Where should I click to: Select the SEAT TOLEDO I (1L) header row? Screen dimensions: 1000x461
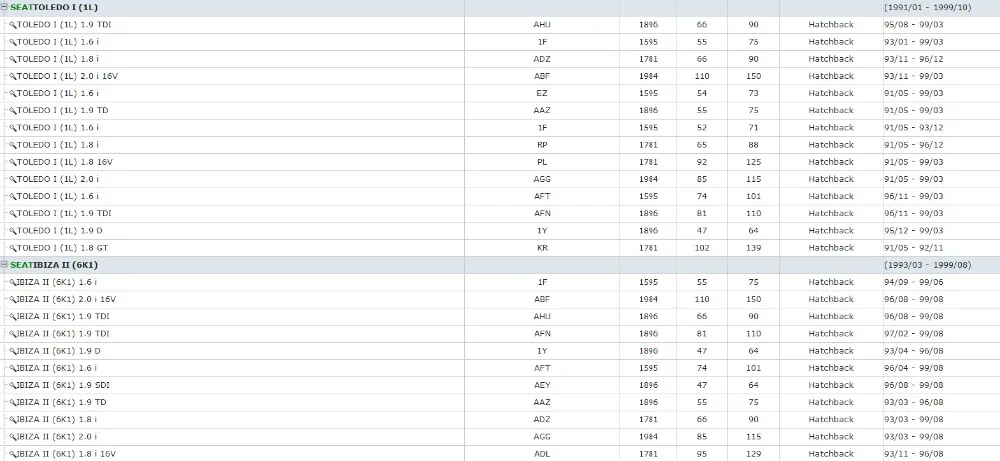500,8
